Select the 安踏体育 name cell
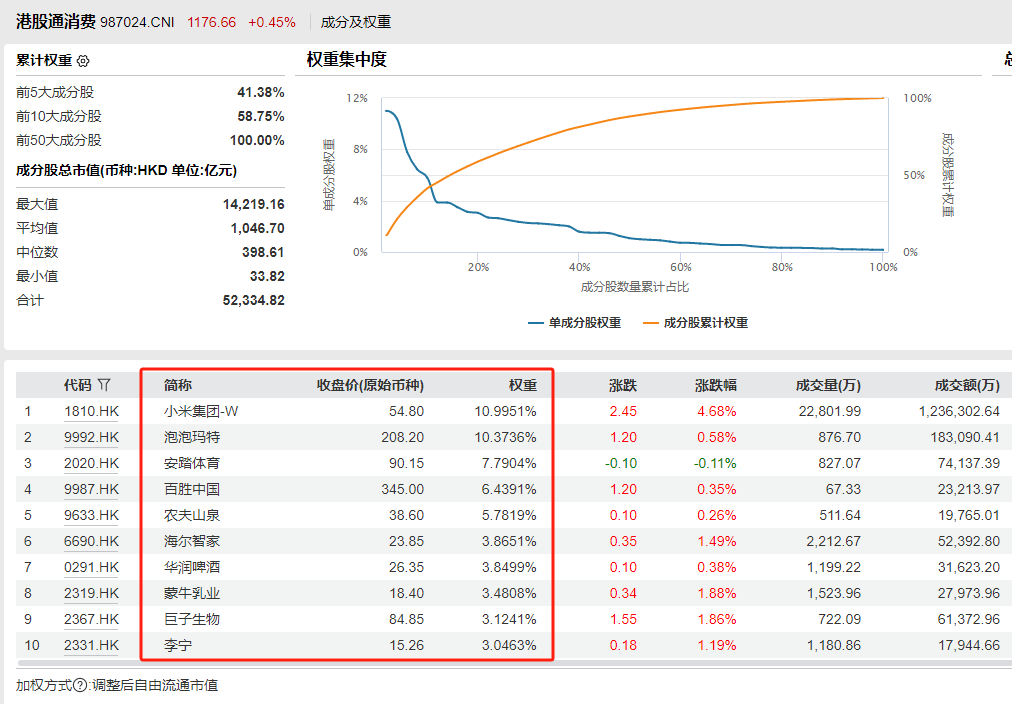The width and height of the screenshot is (1012, 704). pos(192,463)
